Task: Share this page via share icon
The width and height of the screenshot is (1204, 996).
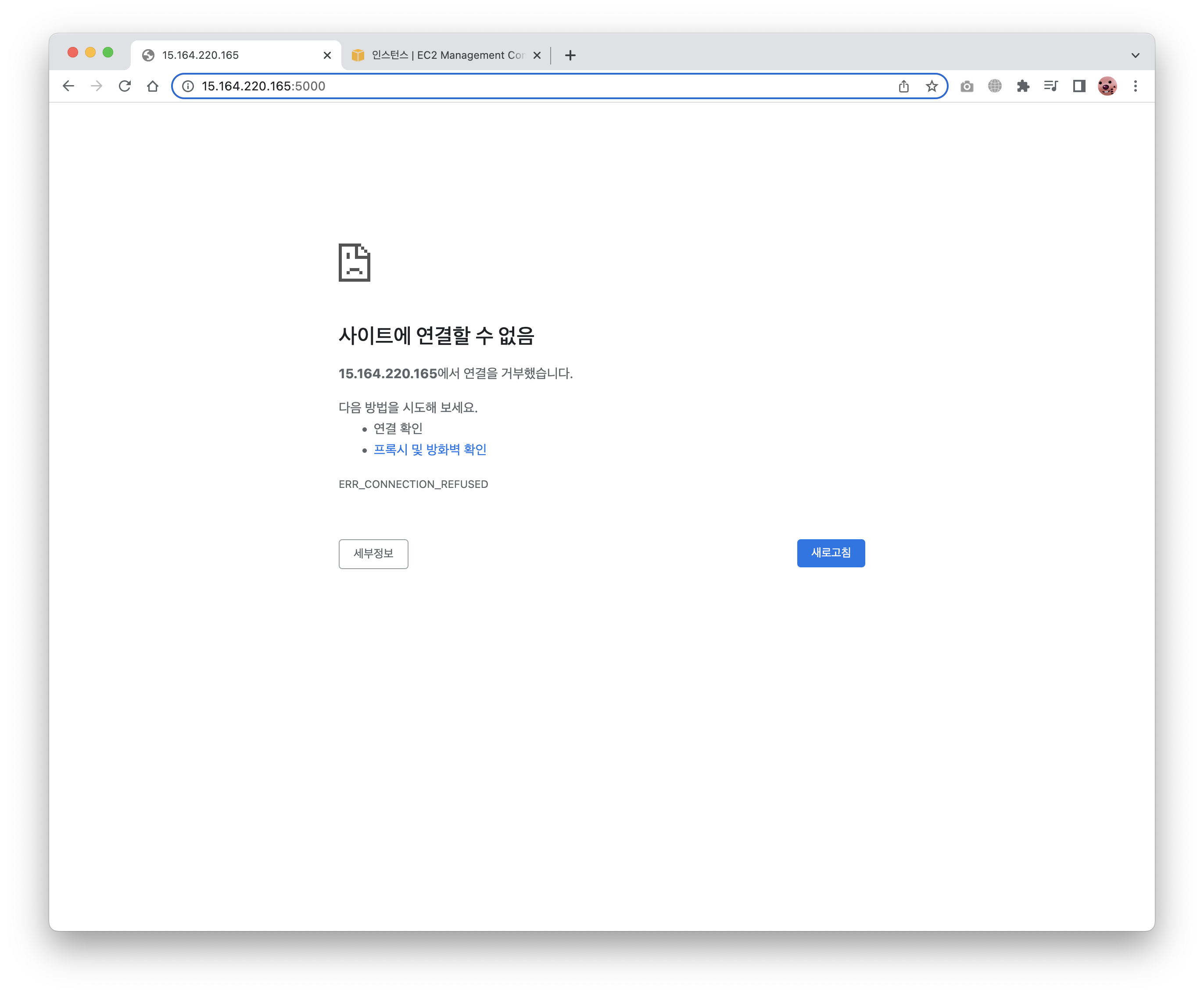Action: click(903, 86)
